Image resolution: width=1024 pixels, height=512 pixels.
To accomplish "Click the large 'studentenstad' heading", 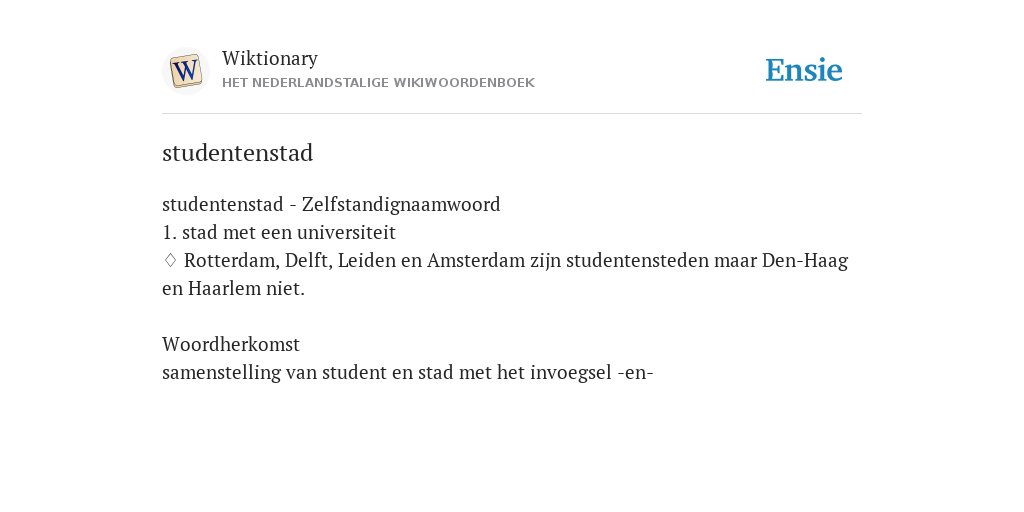I will point(238,153).
